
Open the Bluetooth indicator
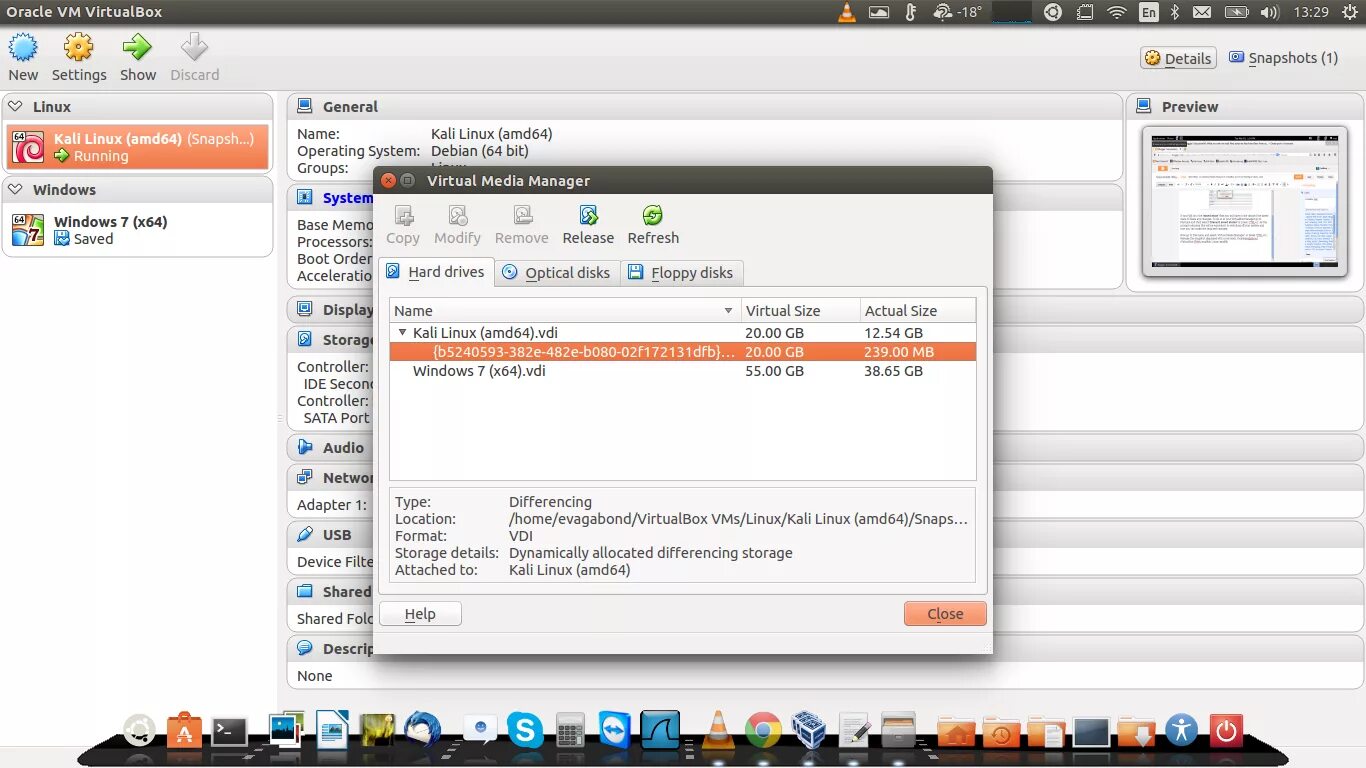[x=1176, y=12]
